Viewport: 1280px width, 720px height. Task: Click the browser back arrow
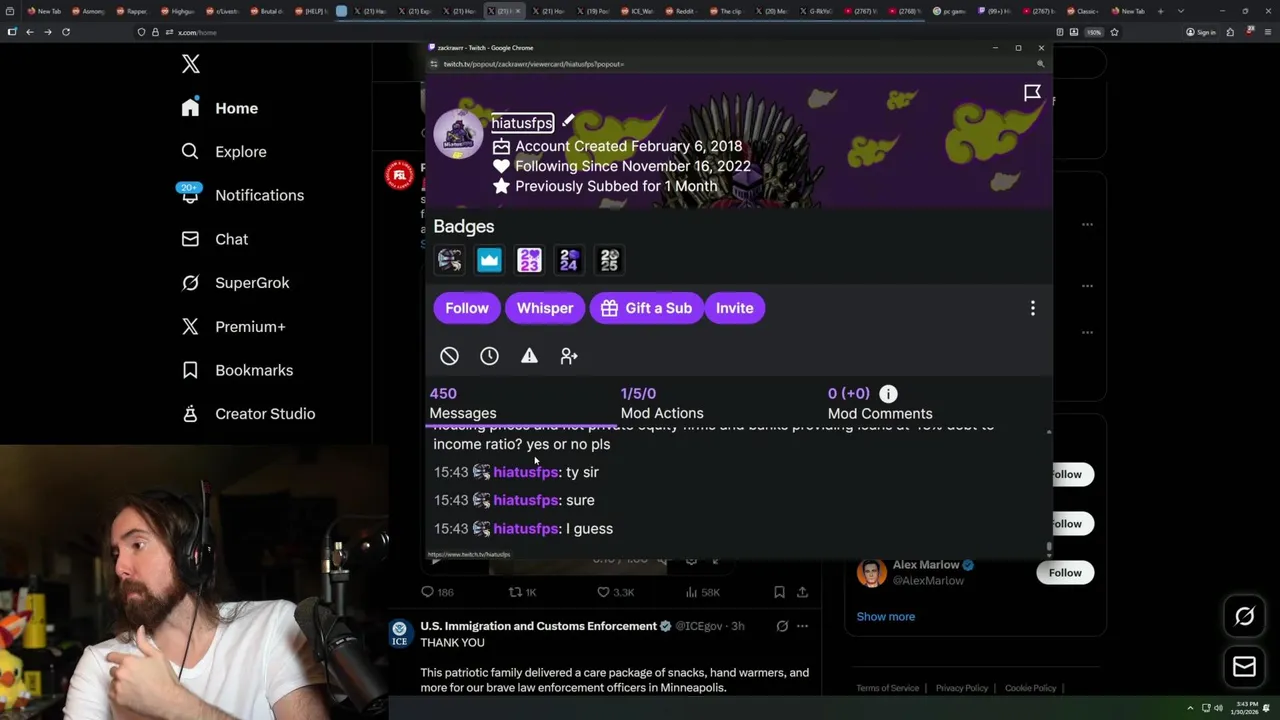(x=30, y=32)
